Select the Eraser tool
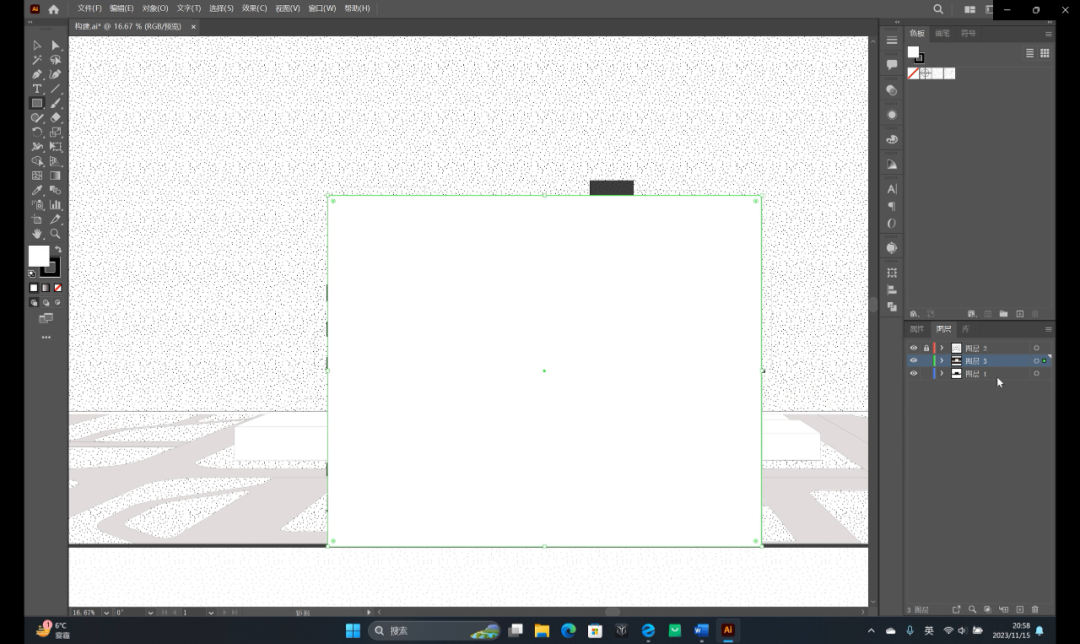The height and width of the screenshot is (644, 1080). [56, 118]
